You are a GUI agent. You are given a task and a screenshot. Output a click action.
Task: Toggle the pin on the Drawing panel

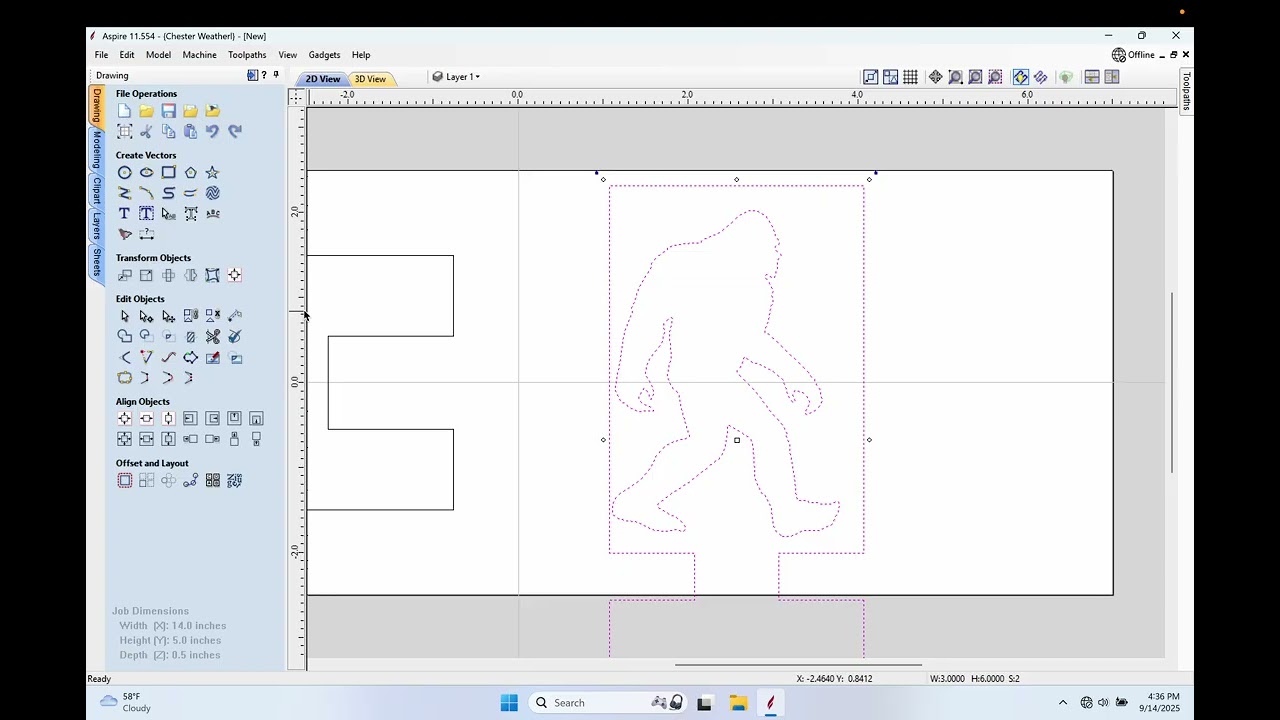276,75
